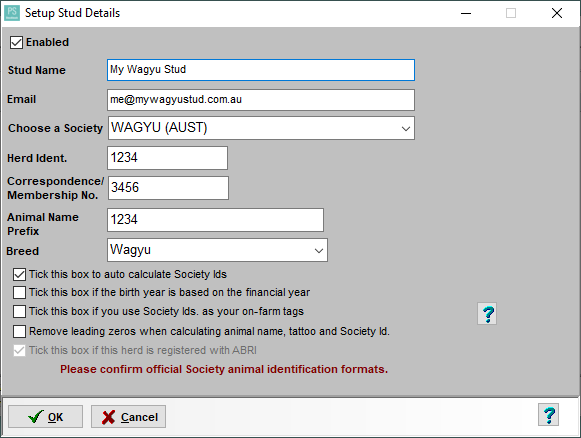Click the WAGYU (AUST) society combo box text
This screenshot has height=438, width=581.
[x=159, y=127]
